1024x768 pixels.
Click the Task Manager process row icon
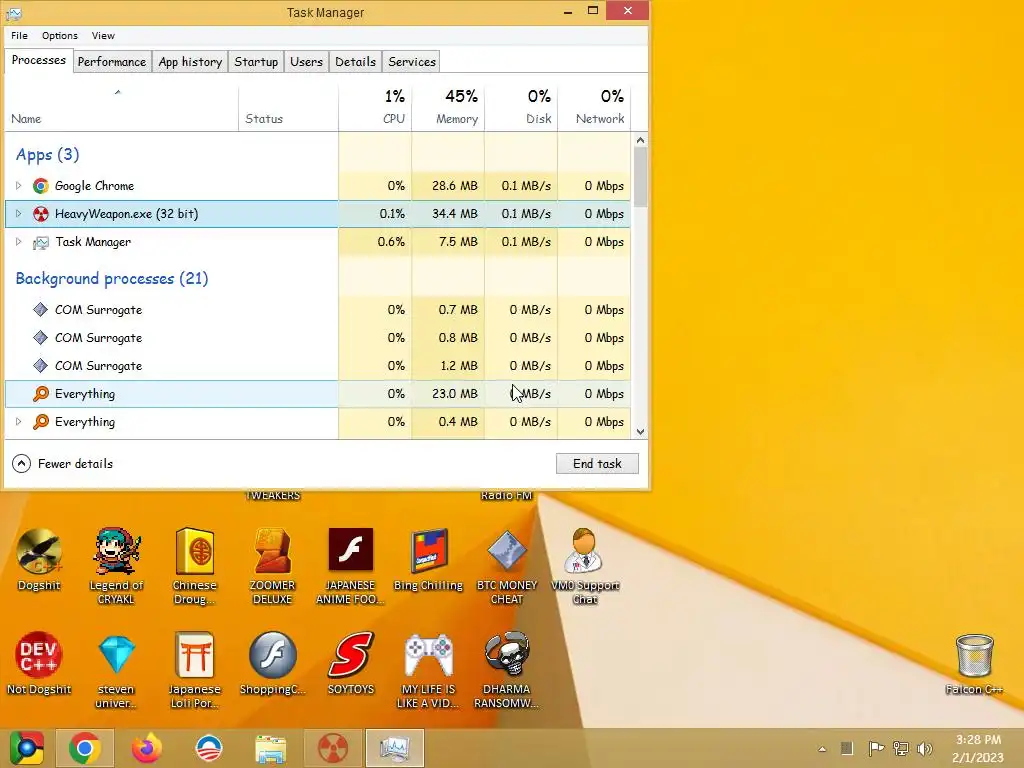tap(40, 242)
